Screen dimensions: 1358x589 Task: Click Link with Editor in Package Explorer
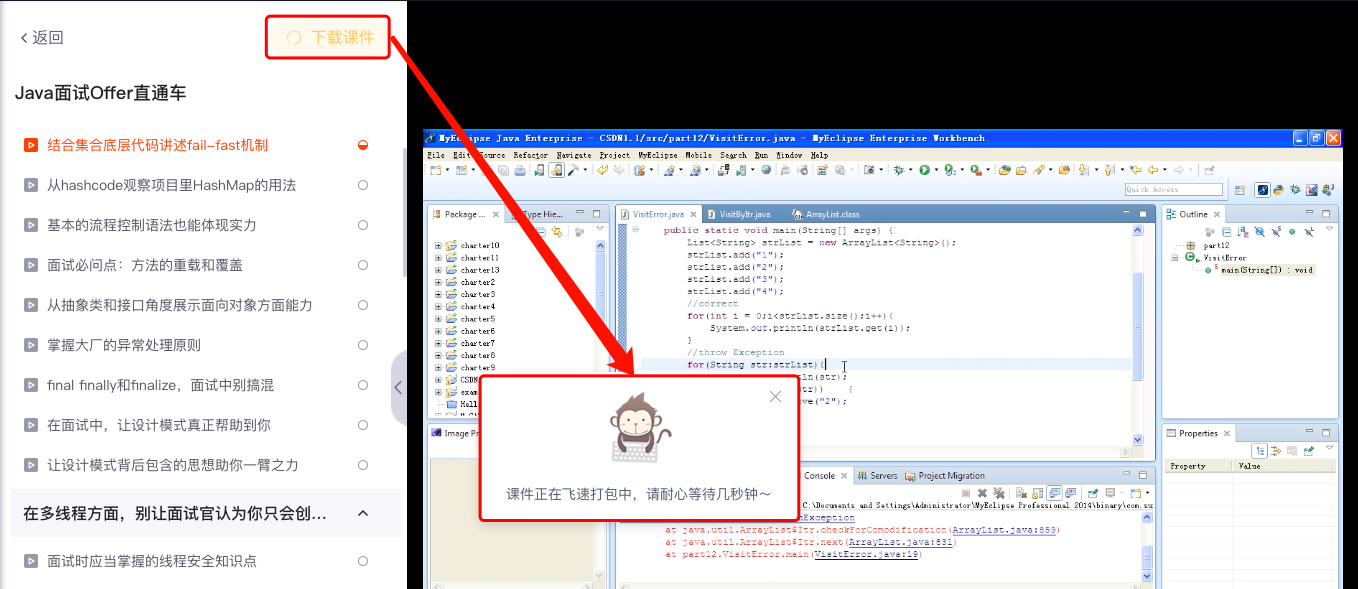[x=557, y=231]
